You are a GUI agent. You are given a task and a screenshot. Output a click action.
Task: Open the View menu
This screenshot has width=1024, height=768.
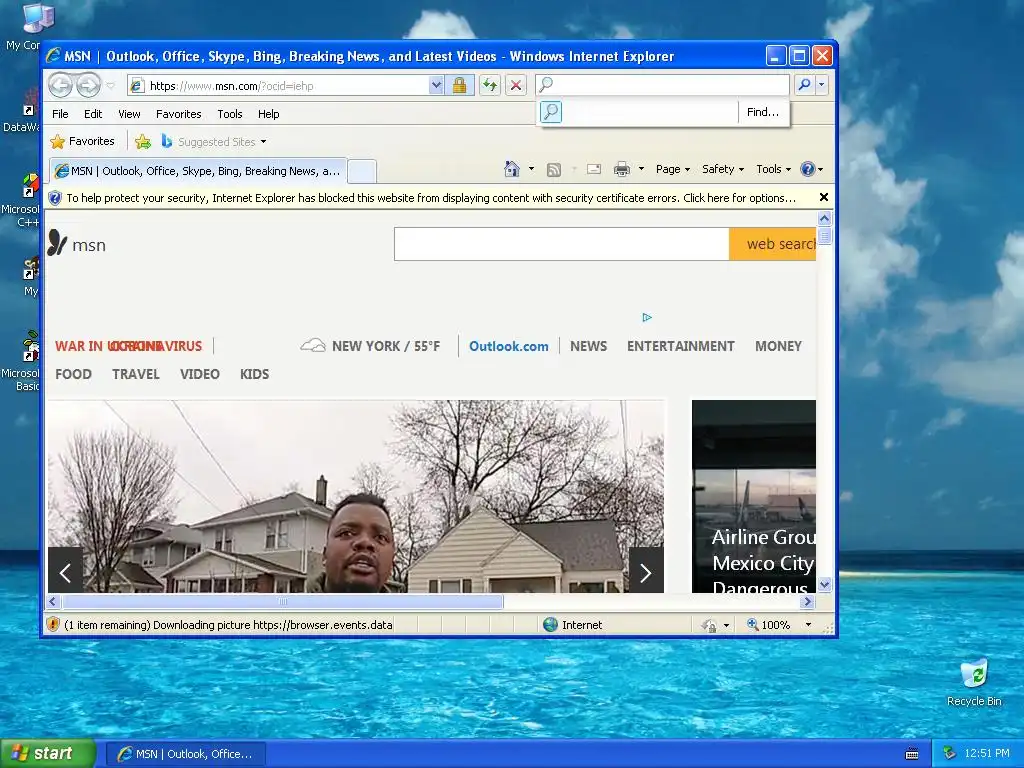click(x=129, y=114)
